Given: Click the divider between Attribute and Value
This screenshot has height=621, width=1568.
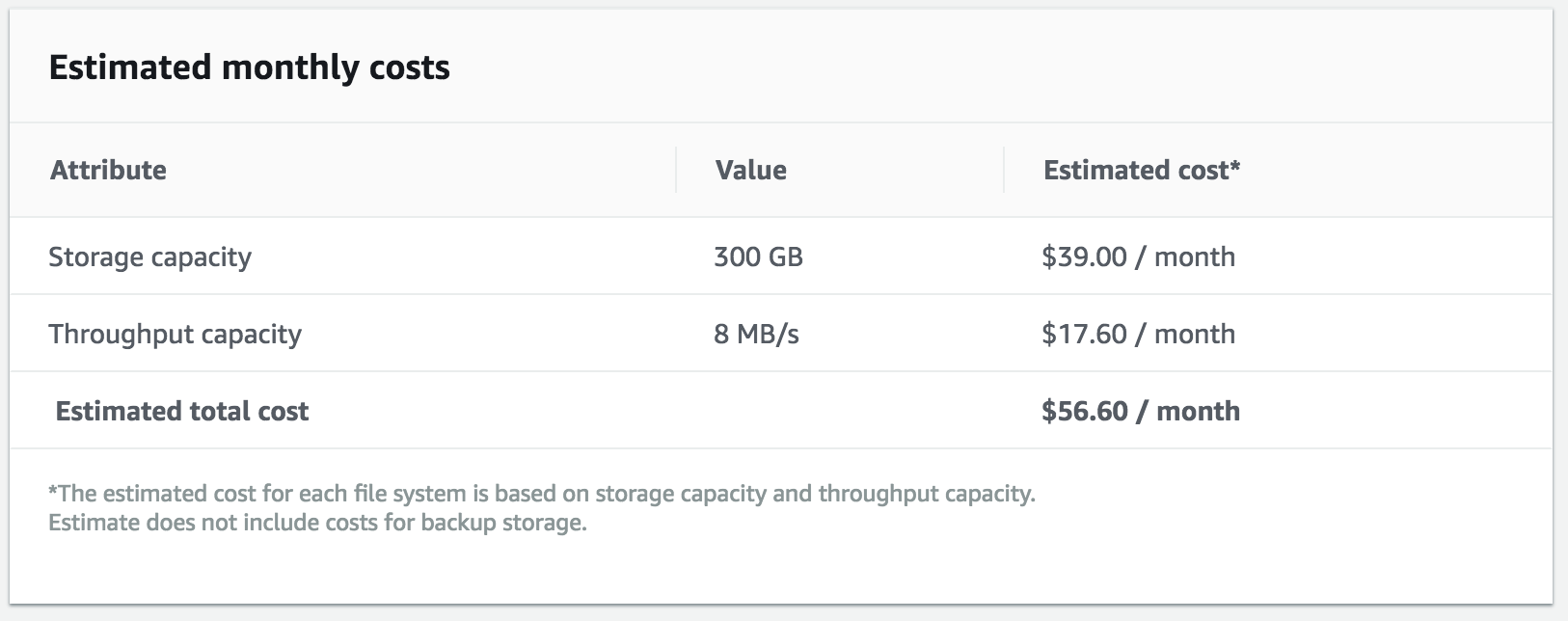Looking at the screenshot, I should tap(676, 170).
